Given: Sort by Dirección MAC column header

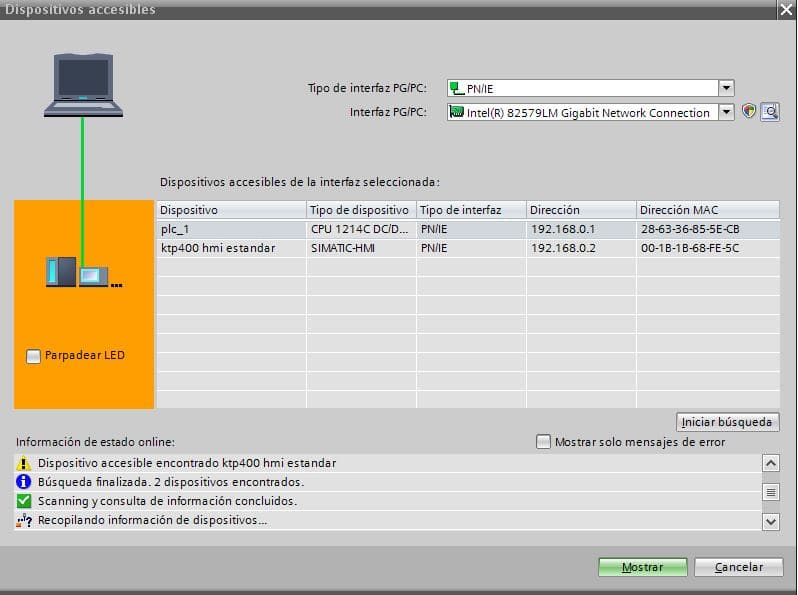Looking at the screenshot, I should (x=707, y=210).
